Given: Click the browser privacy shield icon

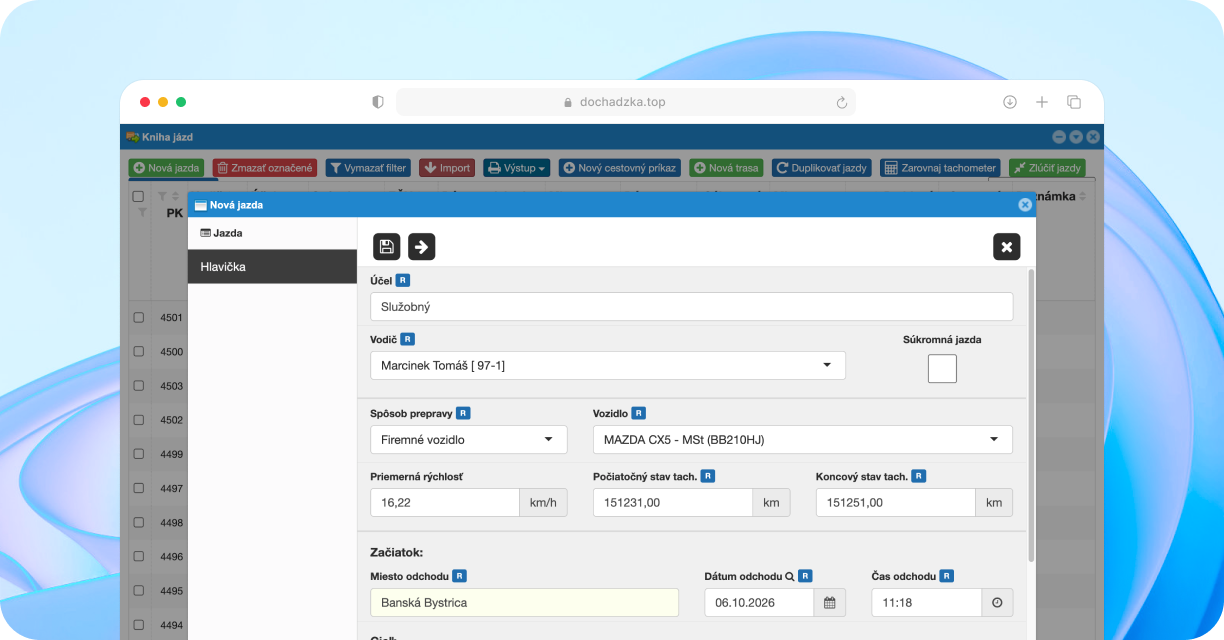Looking at the screenshot, I should (x=378, y=102).
